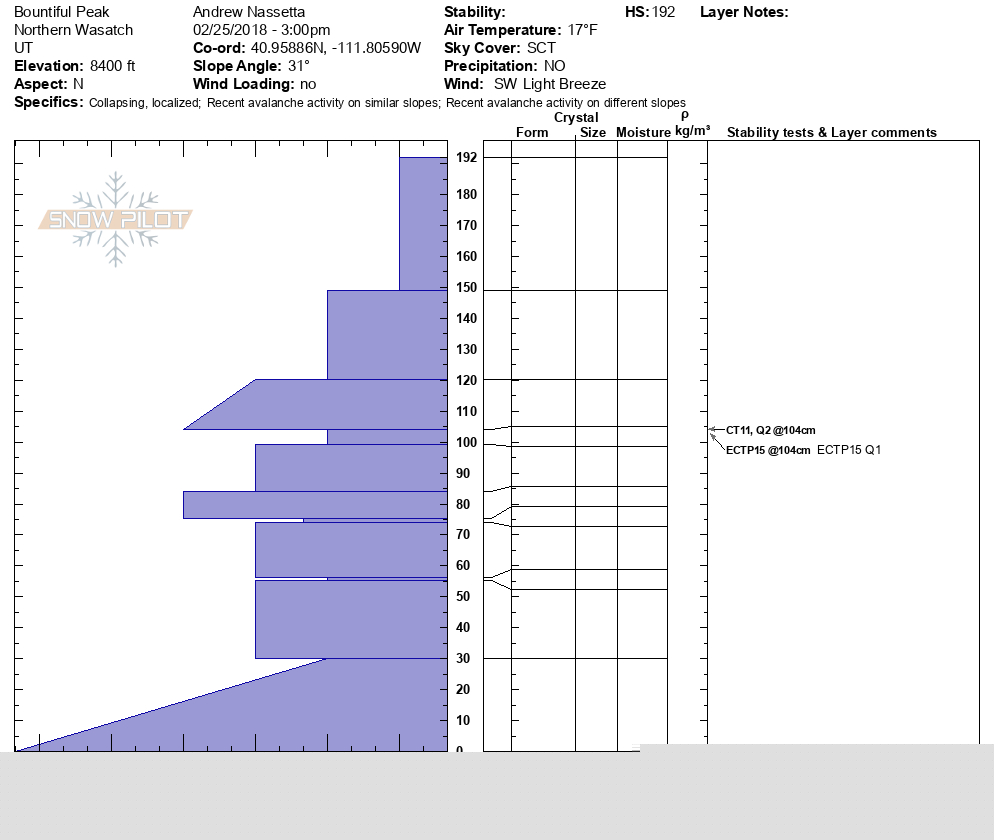
Task: Click the 100 depth label on axis
Action: point(467,443)
